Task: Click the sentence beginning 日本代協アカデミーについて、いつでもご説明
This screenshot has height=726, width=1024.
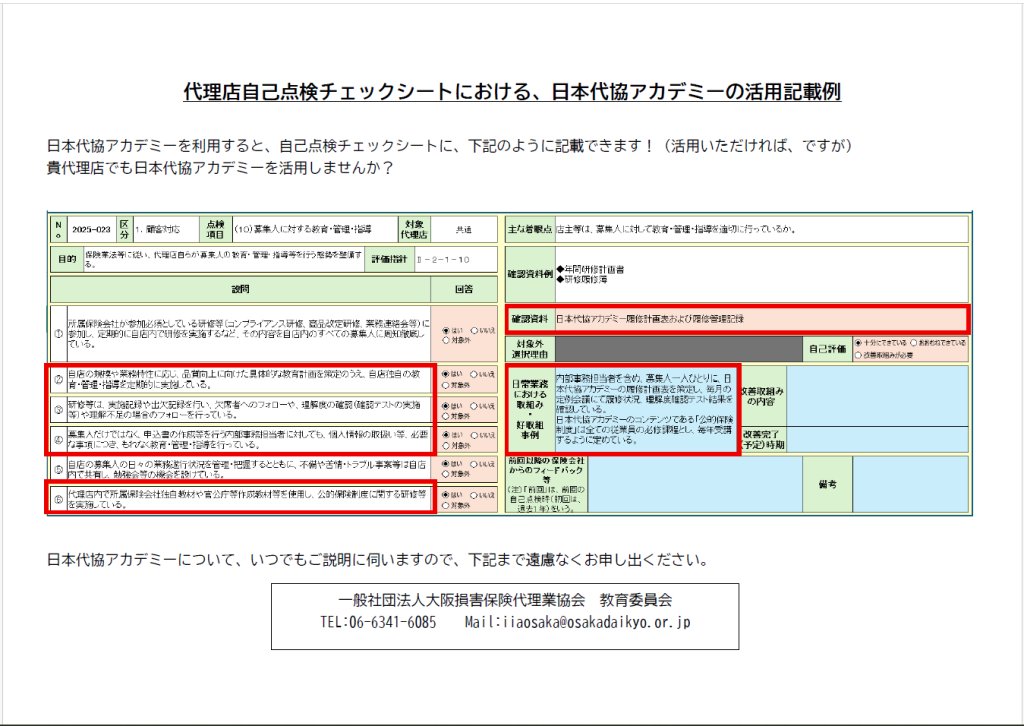Action: pos(377,560)
